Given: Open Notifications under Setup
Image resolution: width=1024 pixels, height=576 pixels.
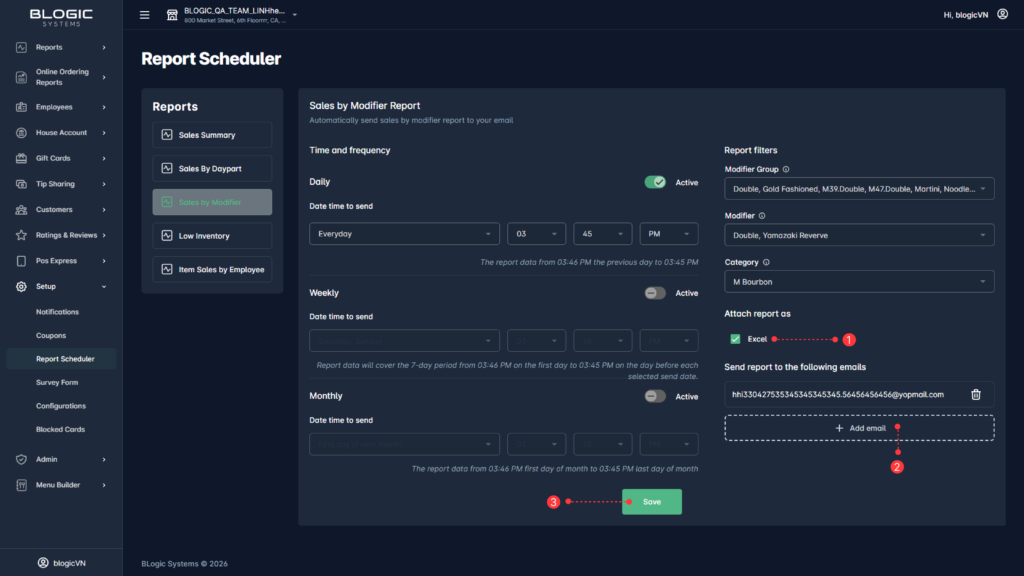Looking at the screenshot, I should [57, 312].
